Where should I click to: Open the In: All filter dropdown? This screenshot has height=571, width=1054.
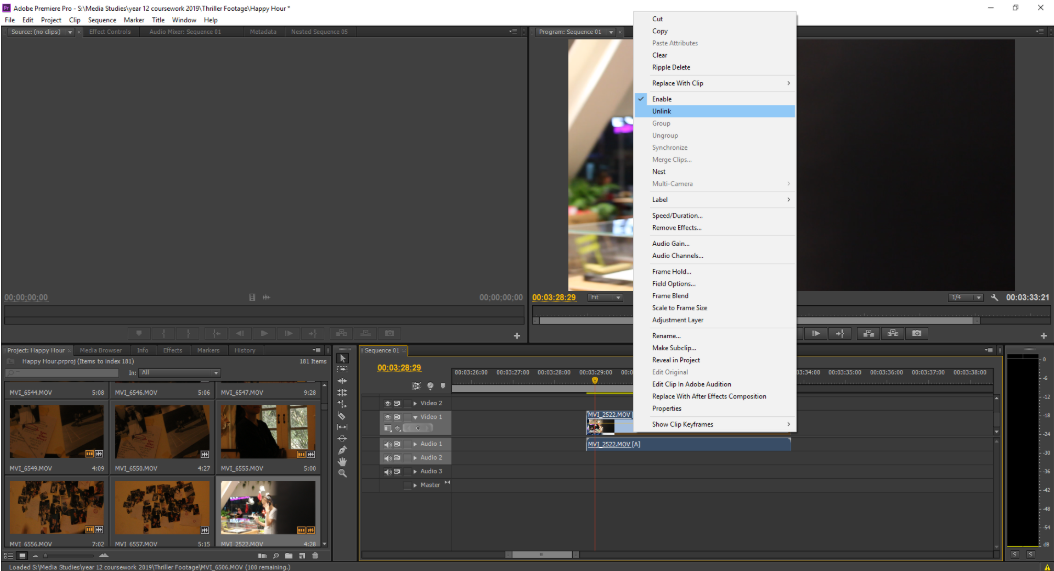[x=179, y=373]
